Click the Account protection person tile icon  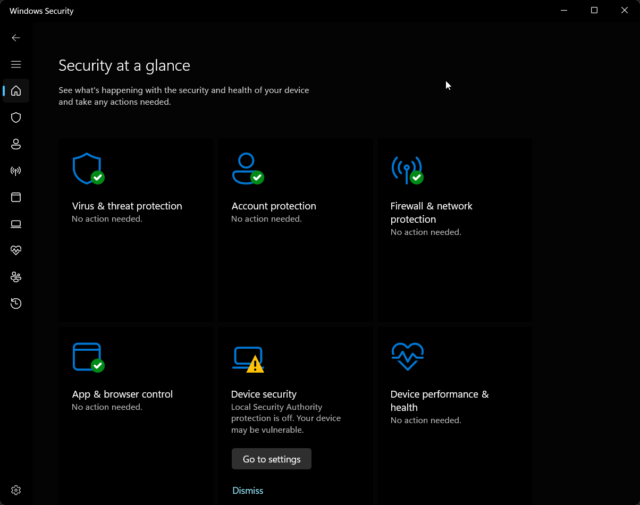248,169
